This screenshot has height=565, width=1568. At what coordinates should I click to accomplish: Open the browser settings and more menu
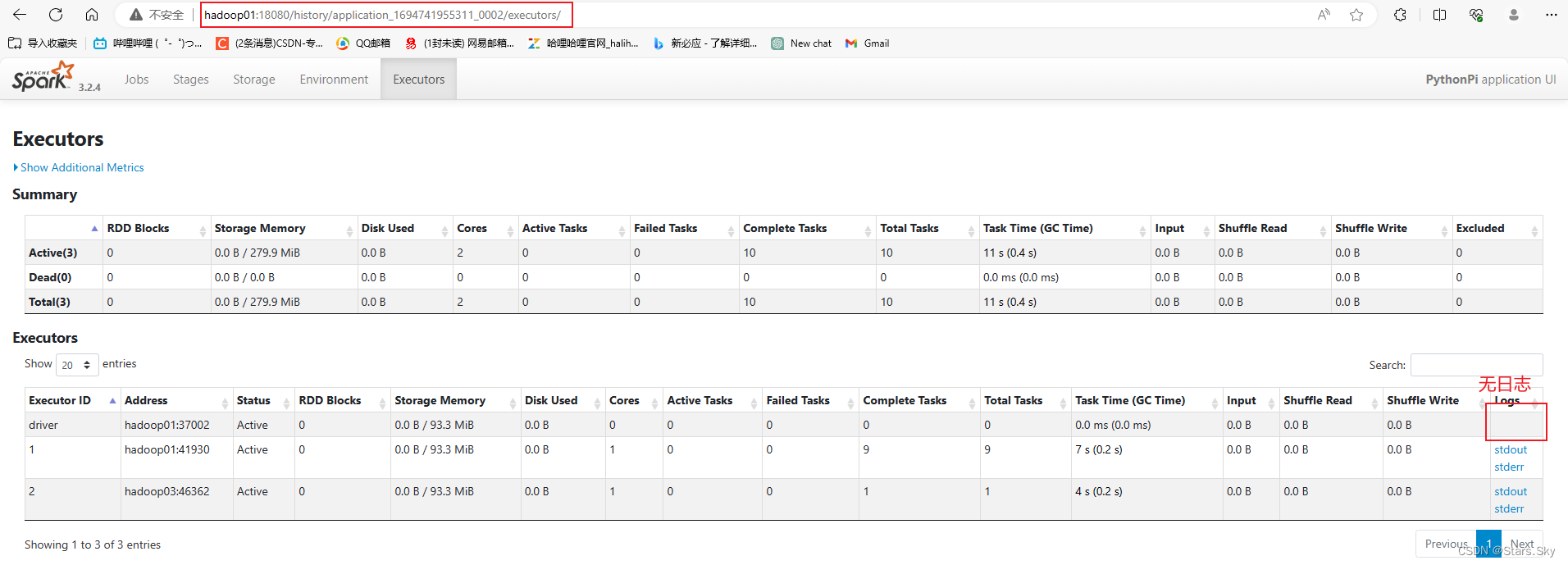[x=1551, y=15]
